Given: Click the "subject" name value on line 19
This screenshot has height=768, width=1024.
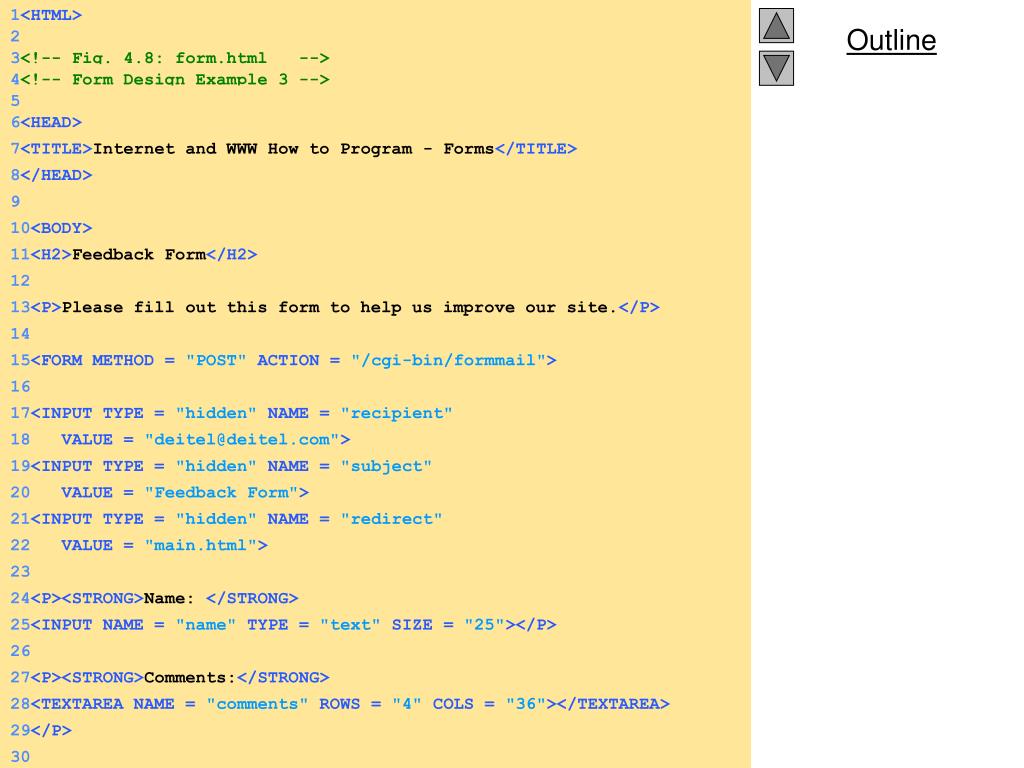Looking at the screenshot, I should pos(386,466).
